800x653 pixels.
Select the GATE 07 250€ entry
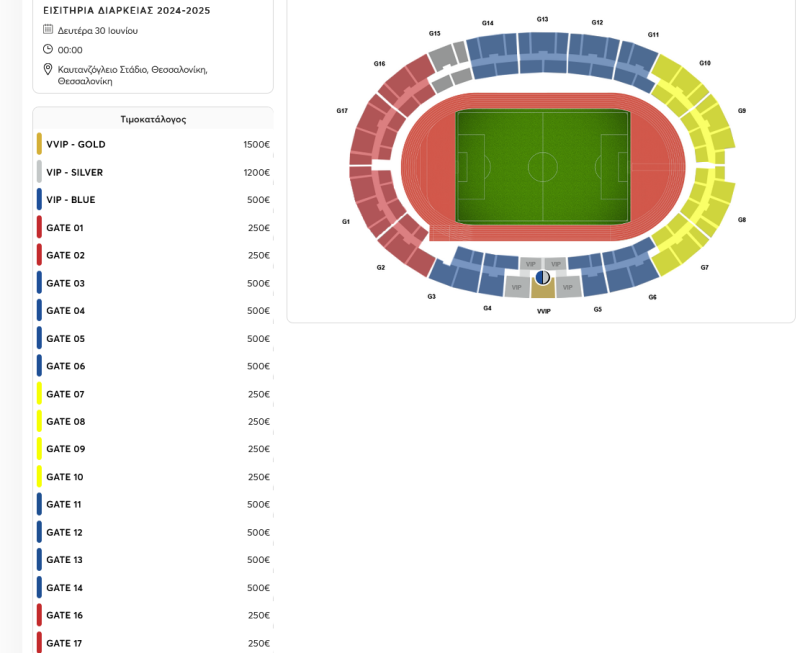point(153,394)
